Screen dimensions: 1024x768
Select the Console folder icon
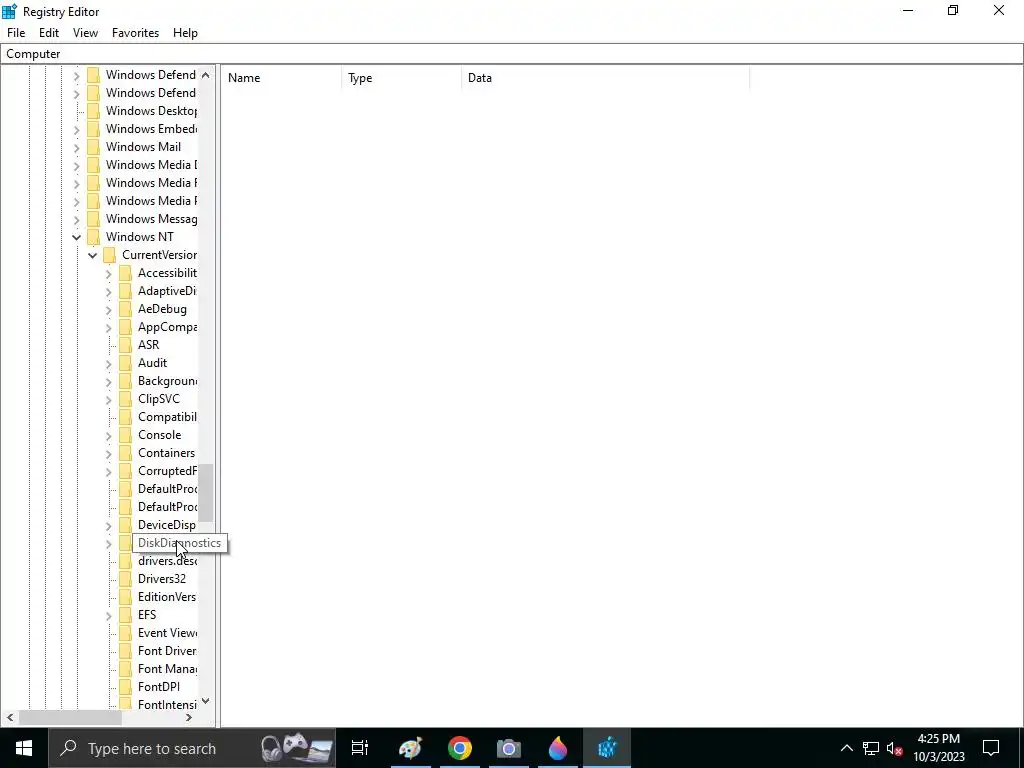pos(125,434)
